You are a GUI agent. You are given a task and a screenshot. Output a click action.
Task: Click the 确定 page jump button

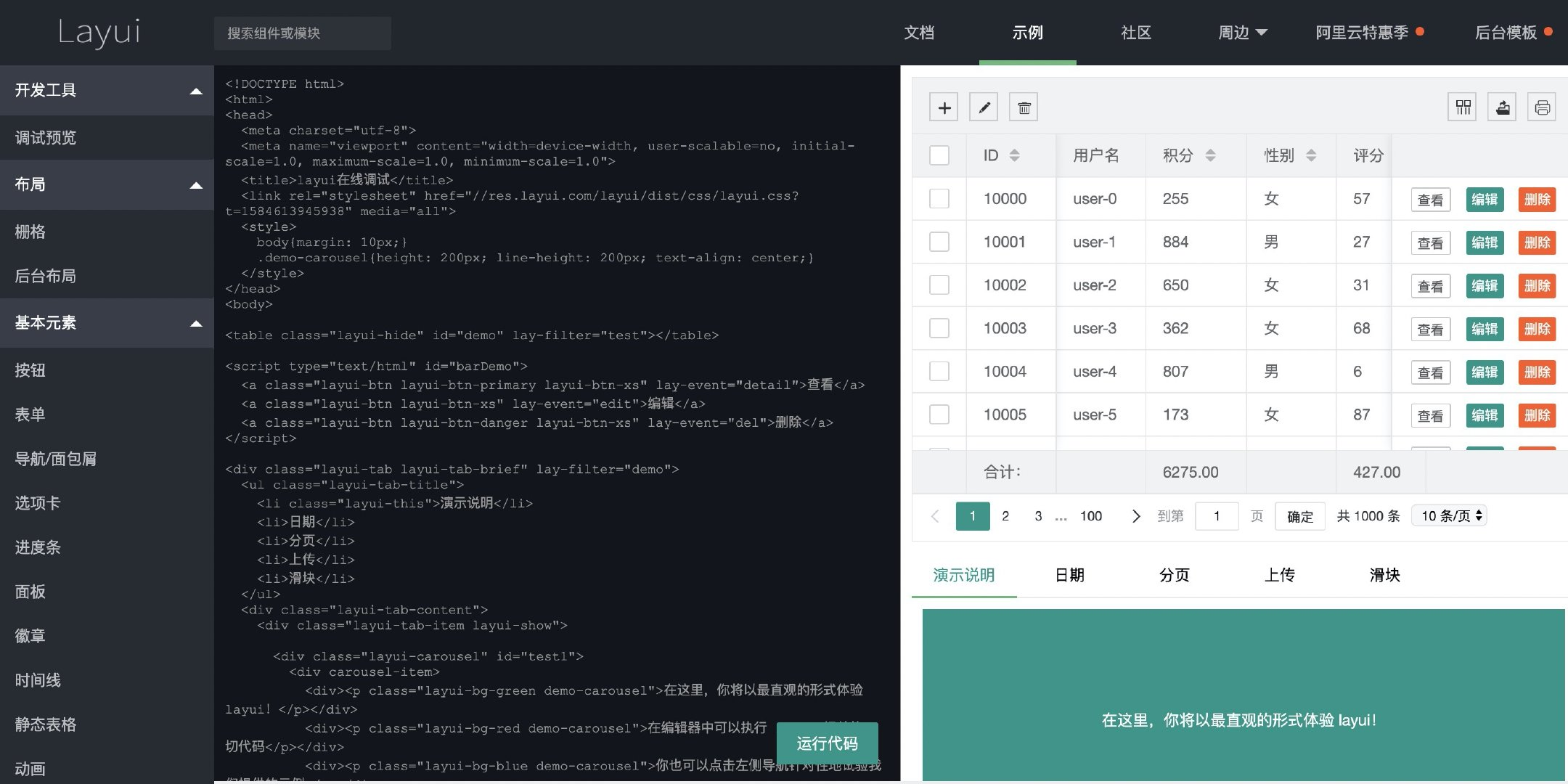click(1300, 516)
